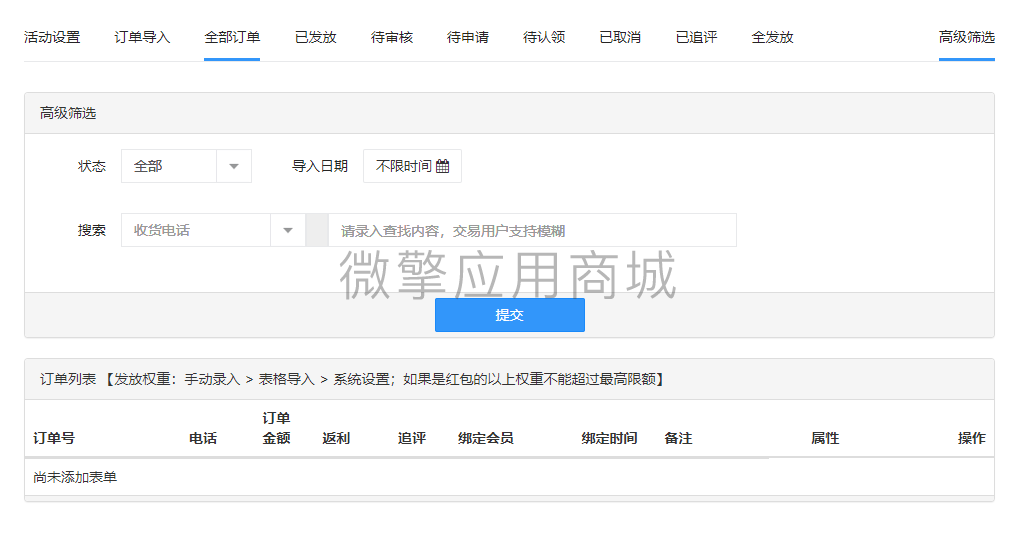Open the 活动设置 tab
The image size is (1014, 551).
52,38
